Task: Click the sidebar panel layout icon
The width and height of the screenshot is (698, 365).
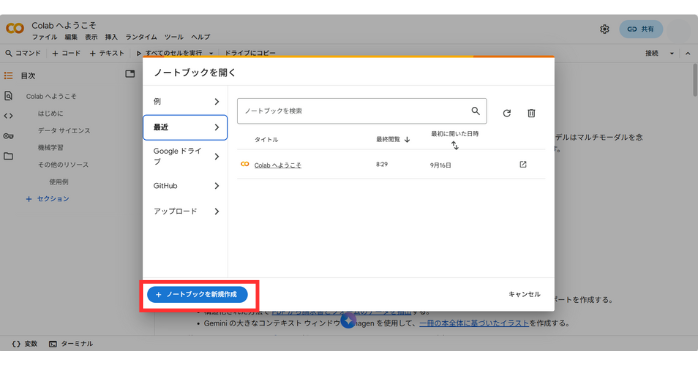Action: (130, 74)
